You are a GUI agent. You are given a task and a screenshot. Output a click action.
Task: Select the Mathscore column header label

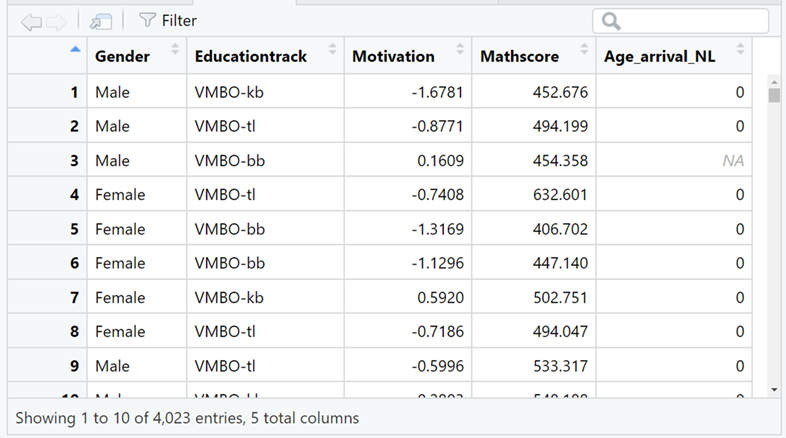coord(520,57)
